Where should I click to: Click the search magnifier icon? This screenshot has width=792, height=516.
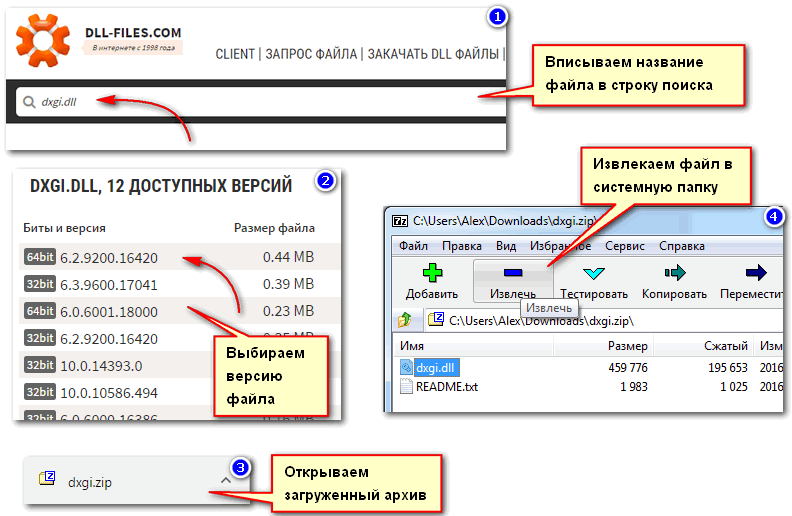(29, 102)
